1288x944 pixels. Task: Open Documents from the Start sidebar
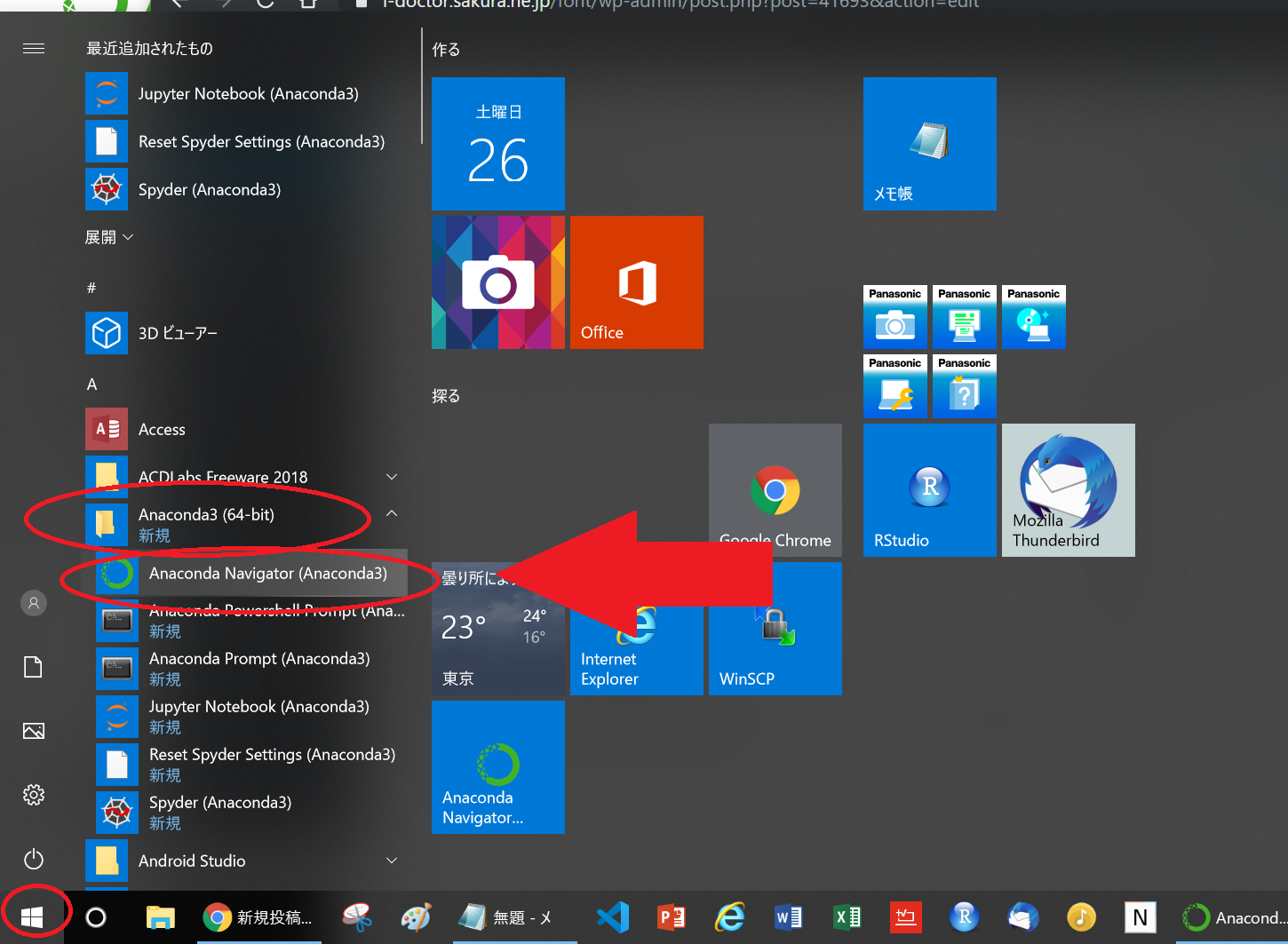(34, 667)
